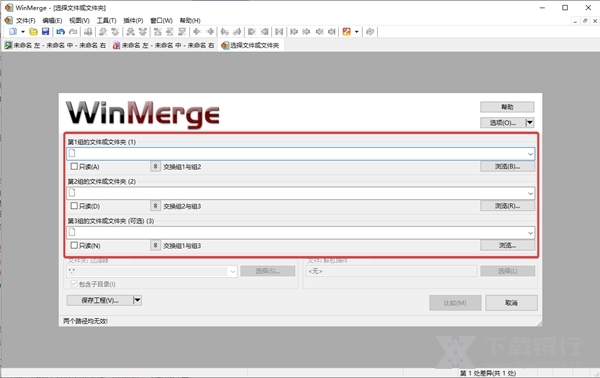Open the 视图(V) menu
Viewport: 600px width, 378px height.
(79, 20)
